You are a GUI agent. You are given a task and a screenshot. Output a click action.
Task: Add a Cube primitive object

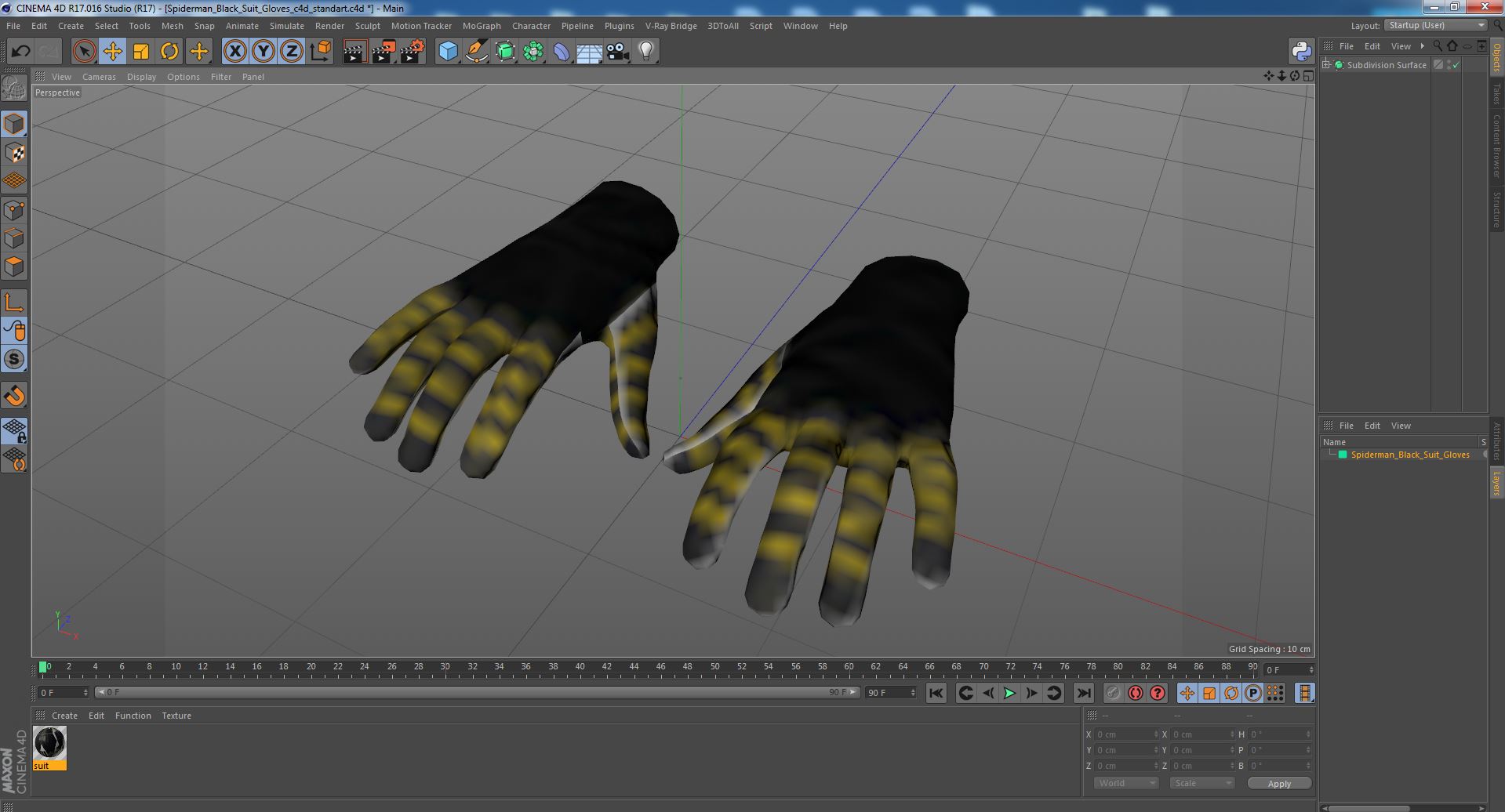tap(448, 52)
